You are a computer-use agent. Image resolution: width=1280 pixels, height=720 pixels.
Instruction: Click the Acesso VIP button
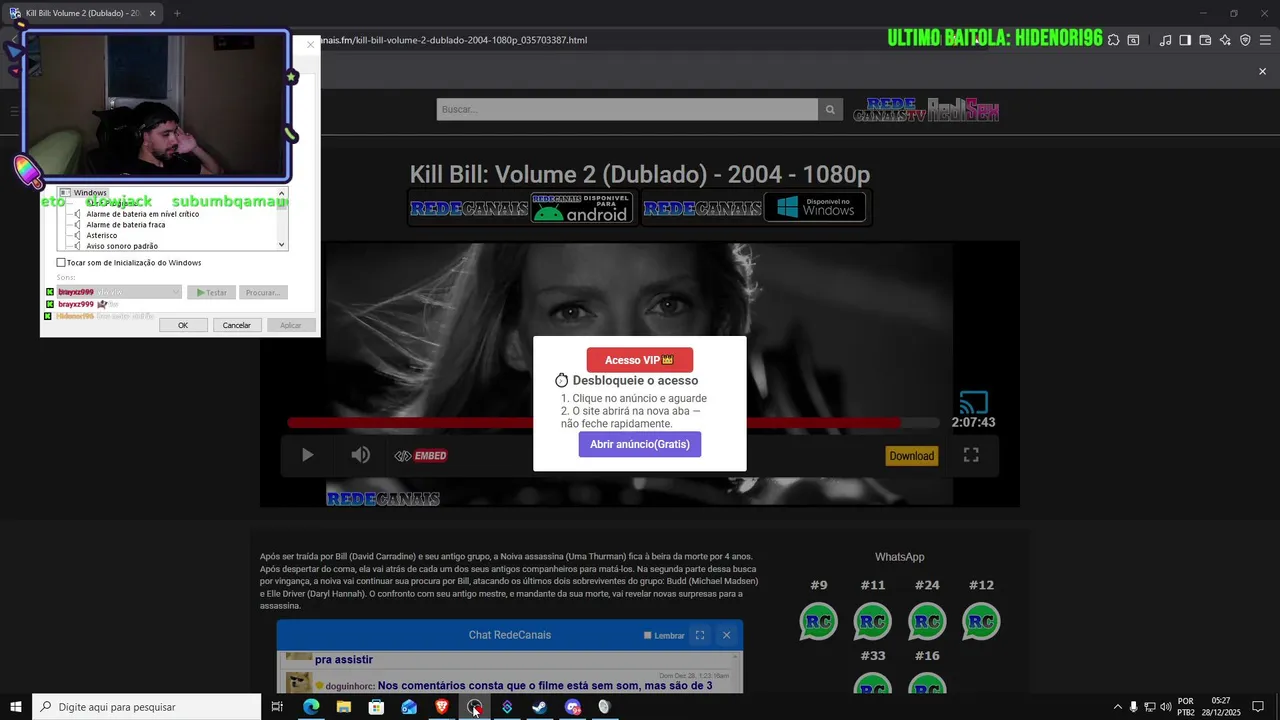click(x=640, y=360)
